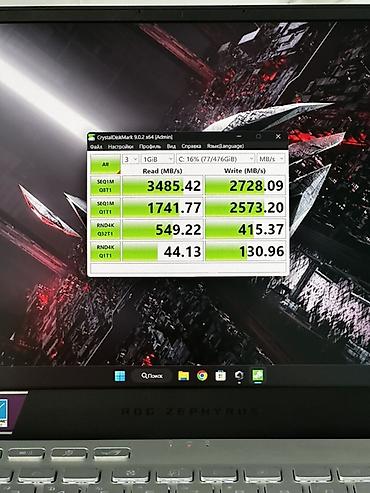370x493 pixels.
Task: Open the test count dropdown showing 3
Action: coord(130,159)
